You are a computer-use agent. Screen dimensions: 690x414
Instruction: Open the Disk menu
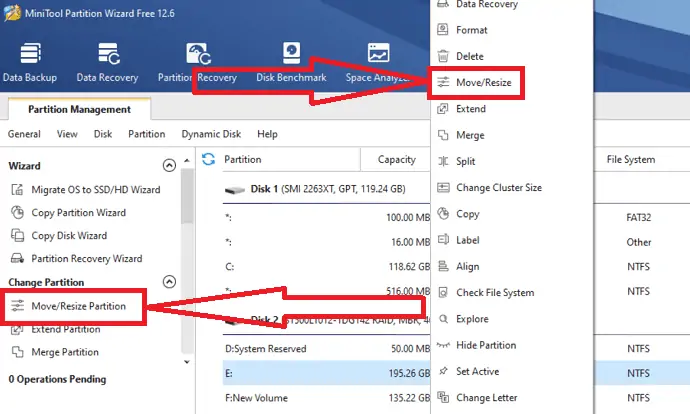pos(103,134)
